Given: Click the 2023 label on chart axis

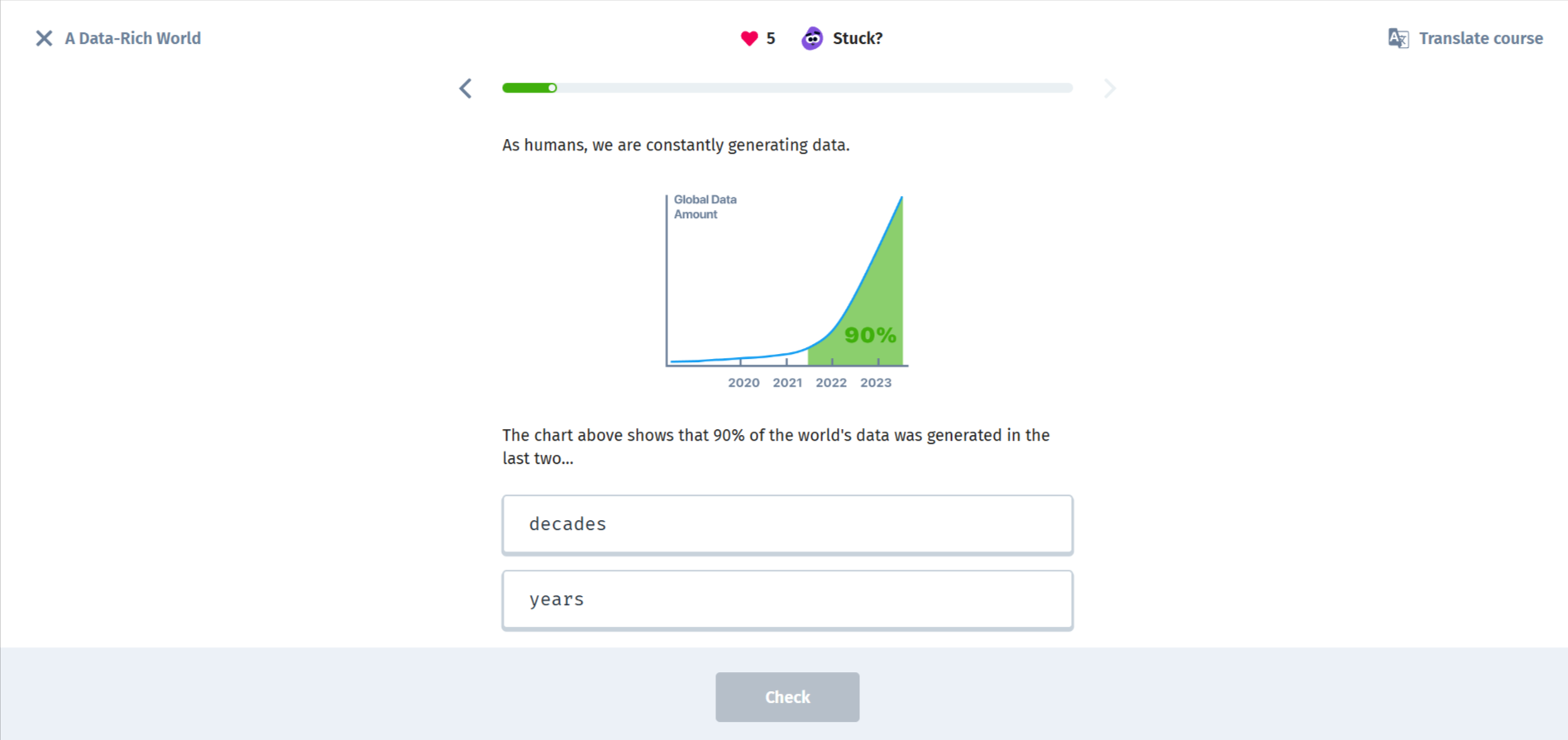Looking at the screenshot, I should [876, 383].
